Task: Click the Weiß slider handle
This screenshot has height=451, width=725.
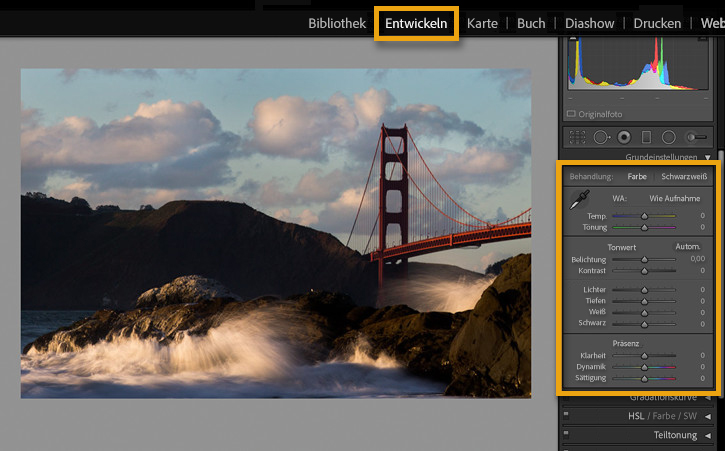Action: [x=644, y=313]
